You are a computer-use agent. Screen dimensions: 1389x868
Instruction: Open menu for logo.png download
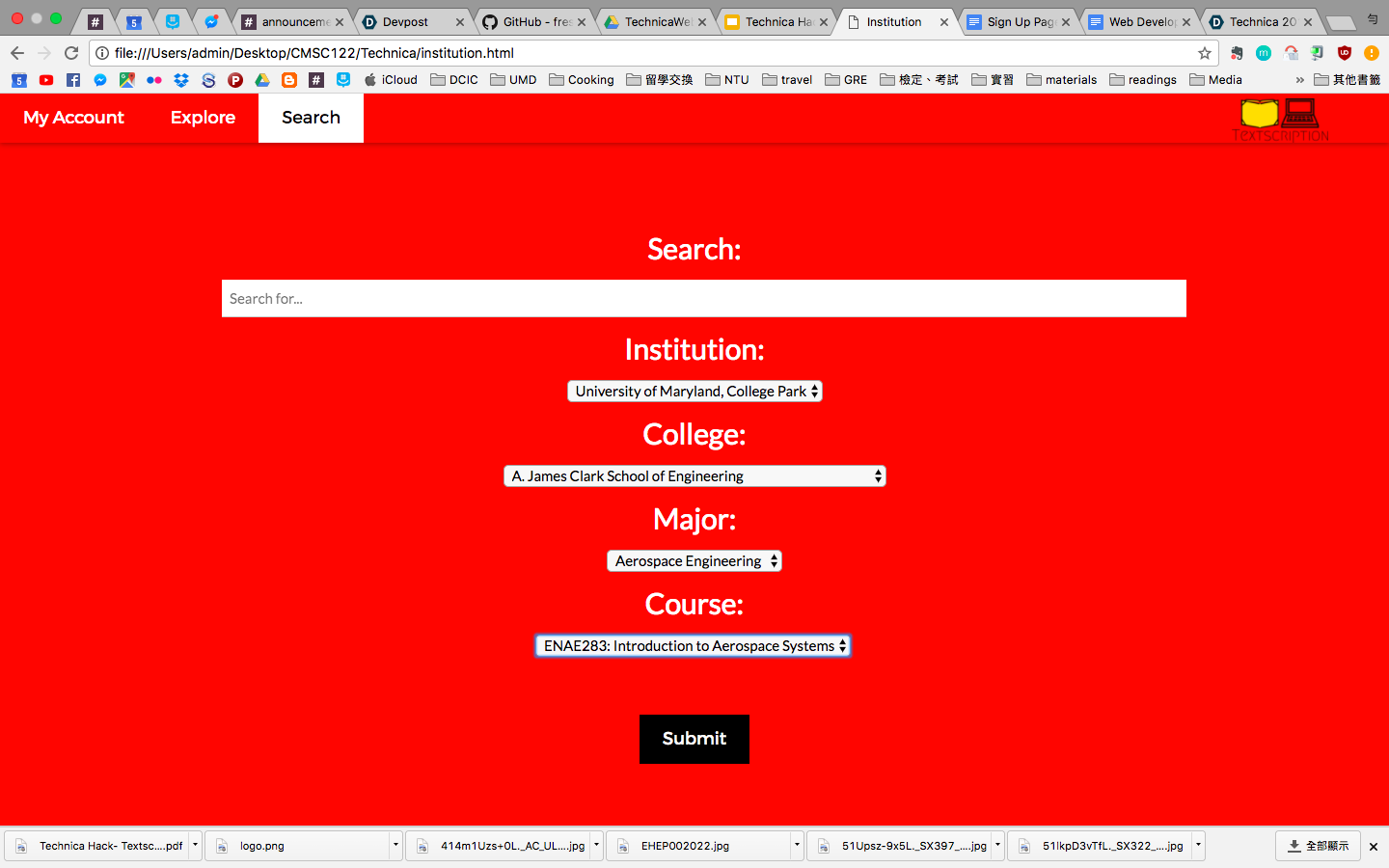[x=395, y=846]
